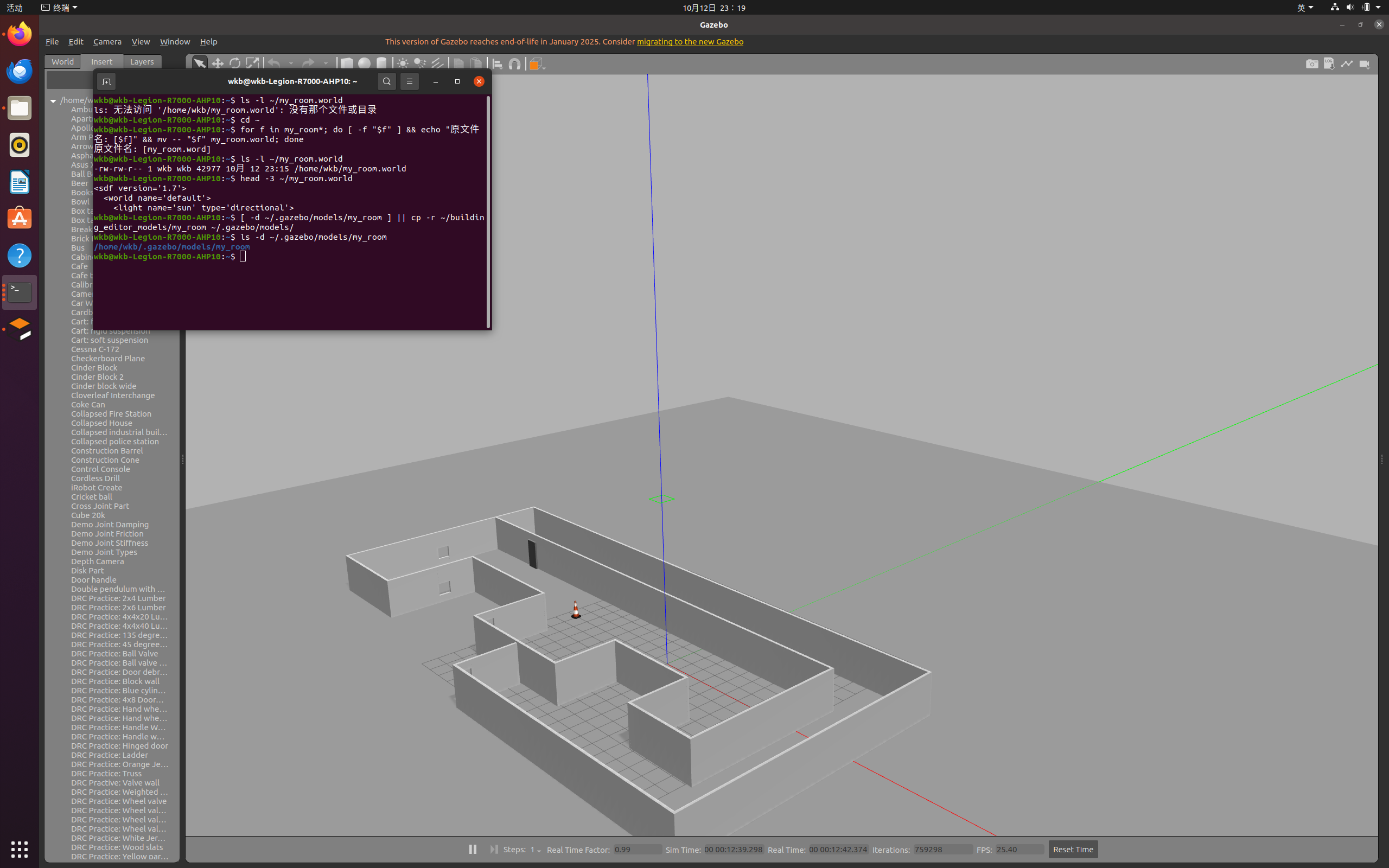The height and width of the screenshot is (868, 1389).
Task: Open the Files manager from dock
Action: (20, 108)
